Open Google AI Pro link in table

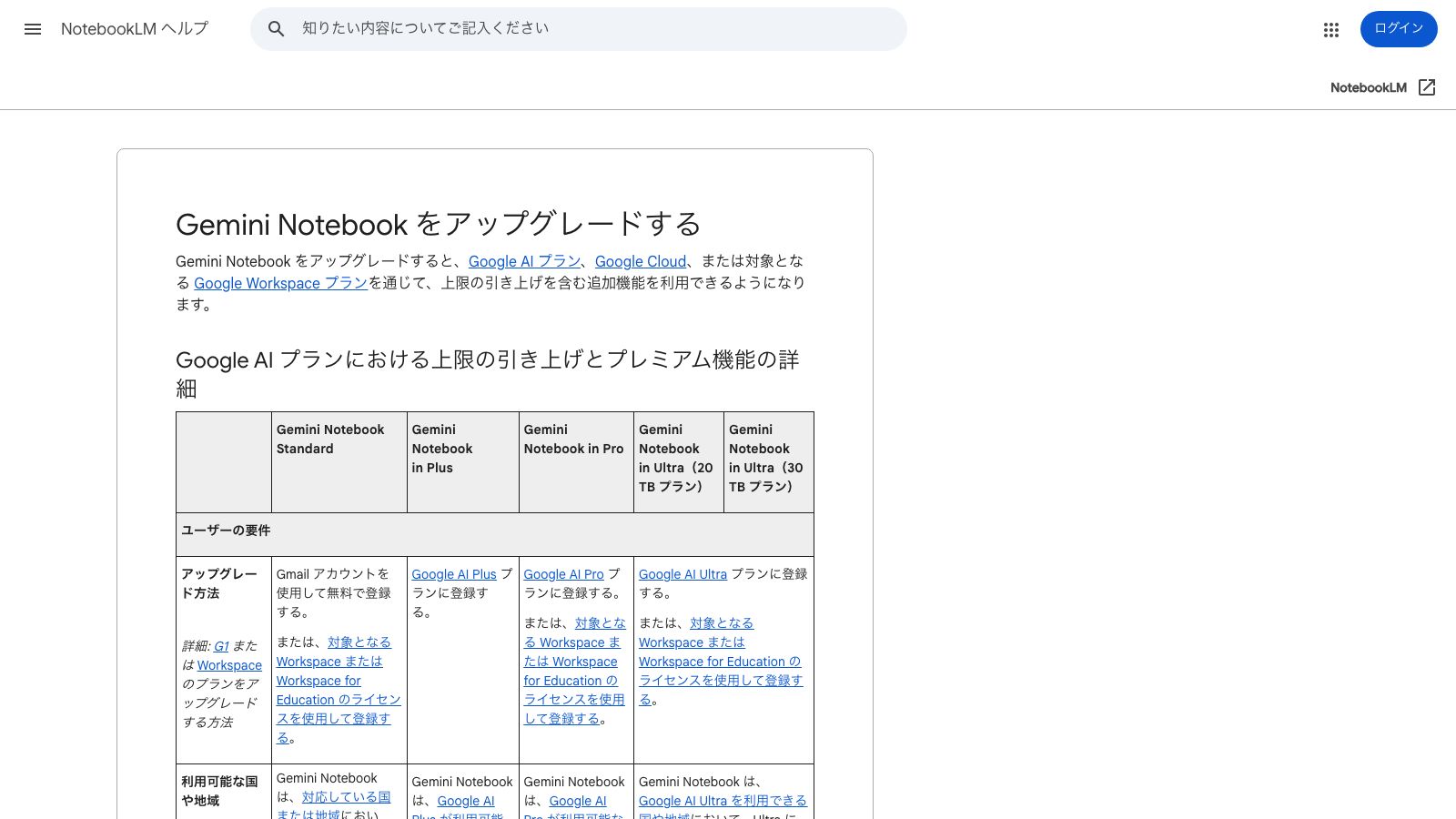[563, 574]
